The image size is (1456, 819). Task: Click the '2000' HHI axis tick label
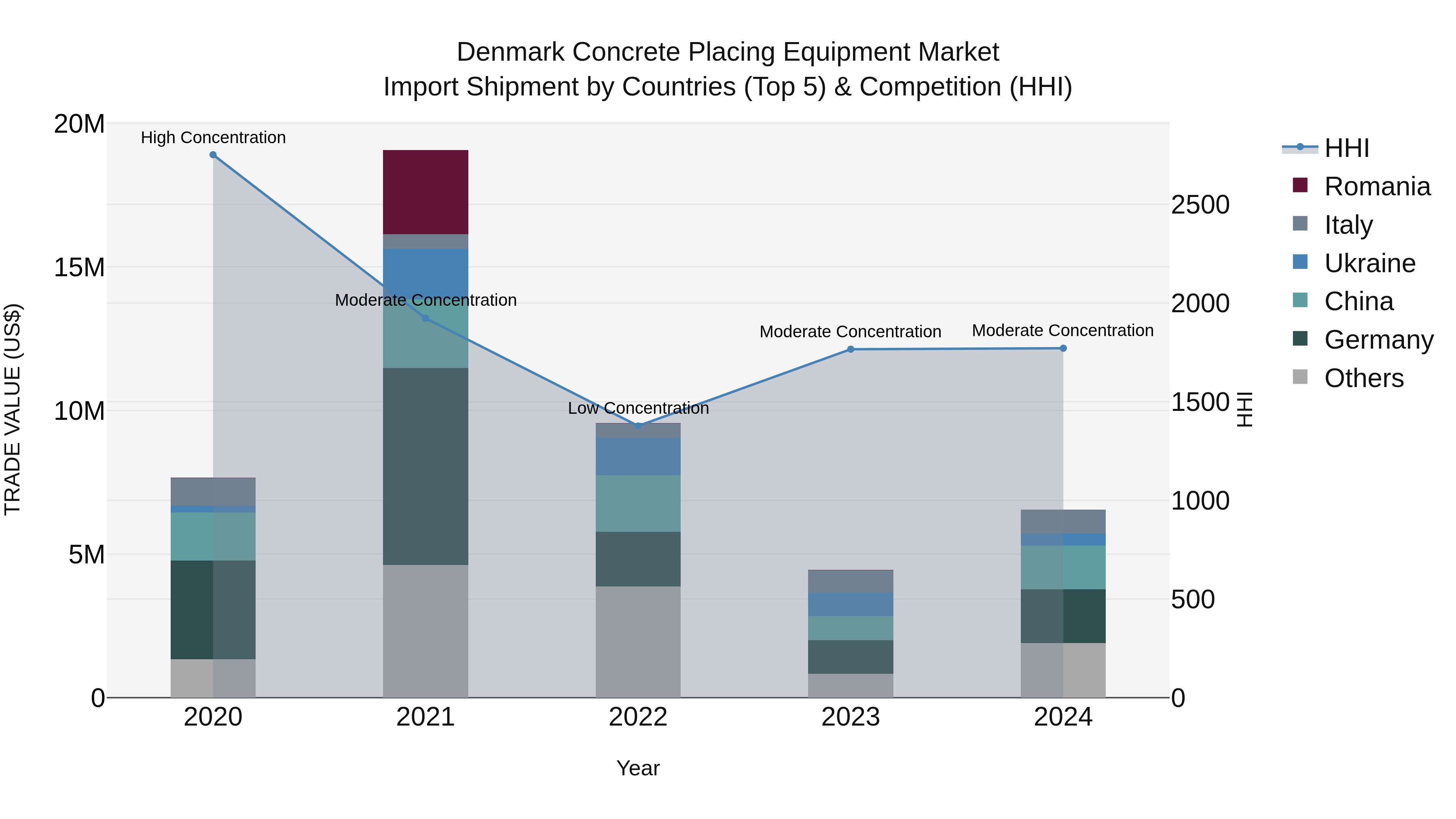tap(1200, 303)
